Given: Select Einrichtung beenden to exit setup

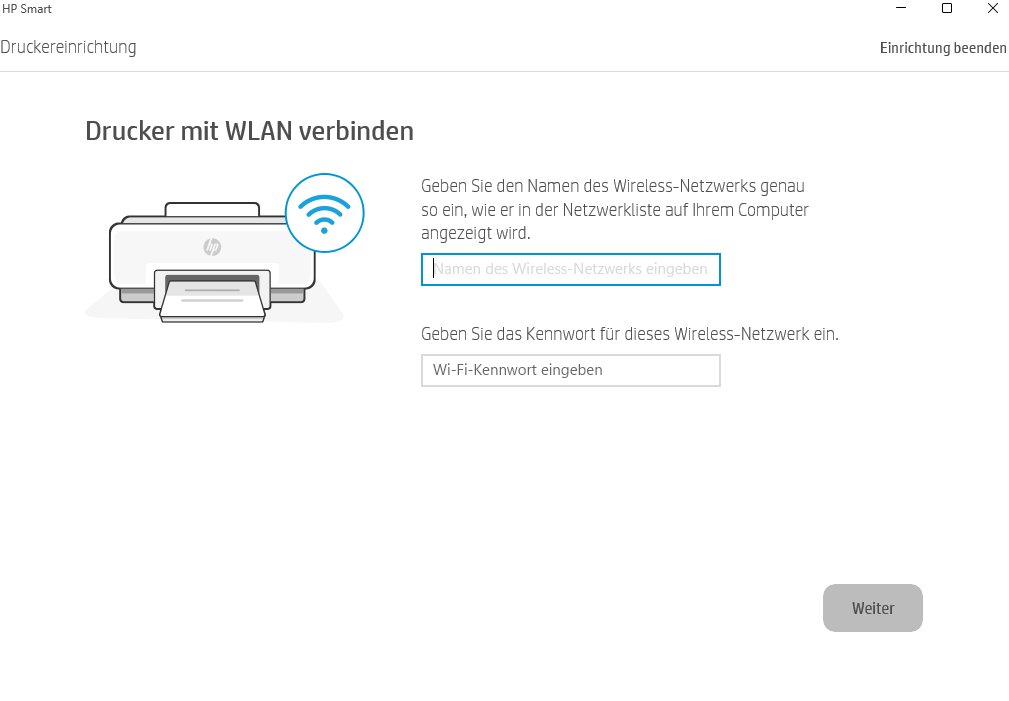Looking at the screenshot, I should [943, 48].
